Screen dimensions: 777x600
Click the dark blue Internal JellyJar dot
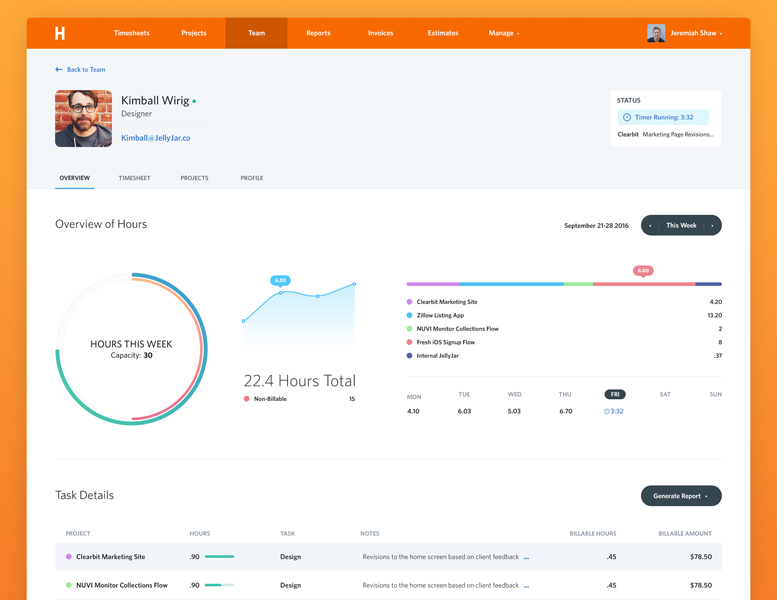(409, 355)
